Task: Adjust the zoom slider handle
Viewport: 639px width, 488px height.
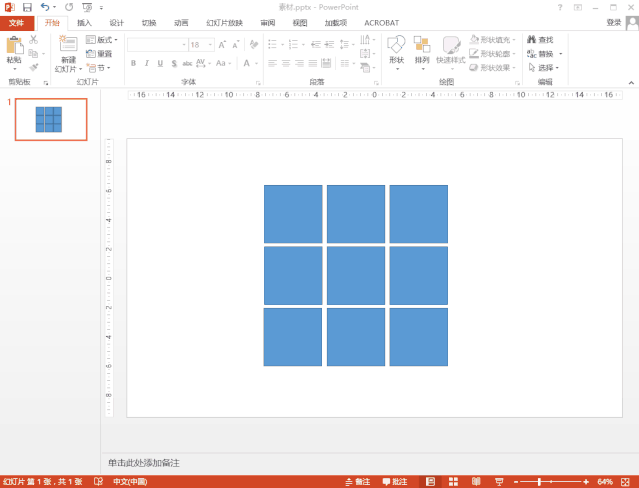Action: (539, 482)
